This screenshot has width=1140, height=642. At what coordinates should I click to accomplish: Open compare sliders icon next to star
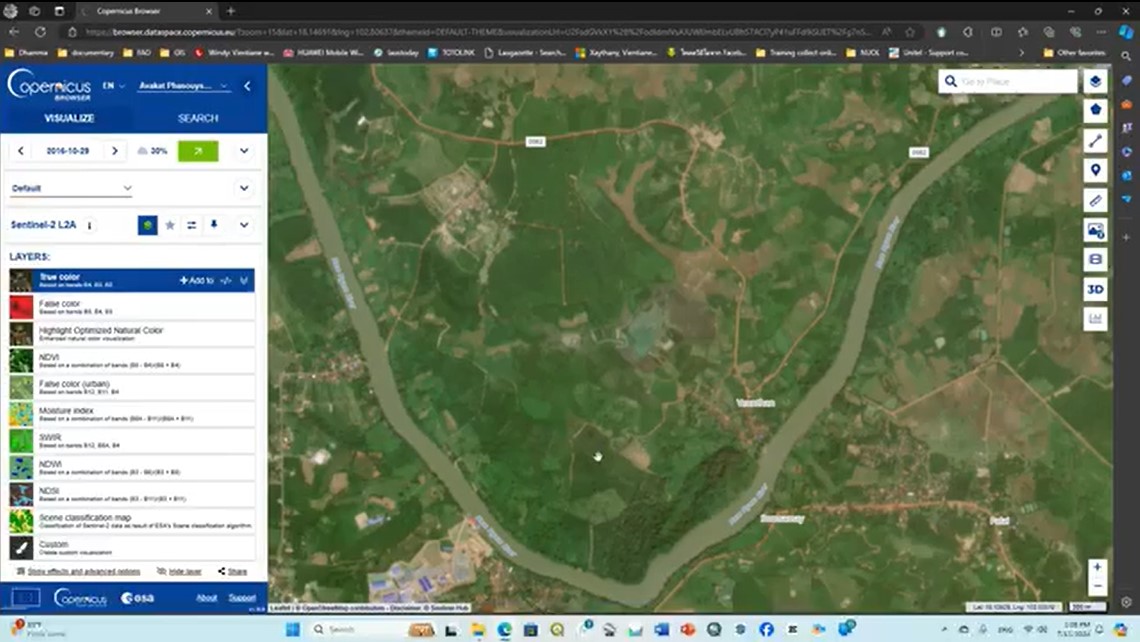tap(191, 225)
